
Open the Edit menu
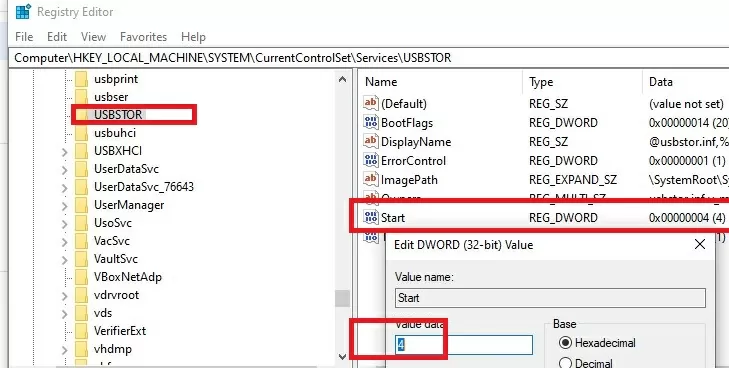coord(57,37)
